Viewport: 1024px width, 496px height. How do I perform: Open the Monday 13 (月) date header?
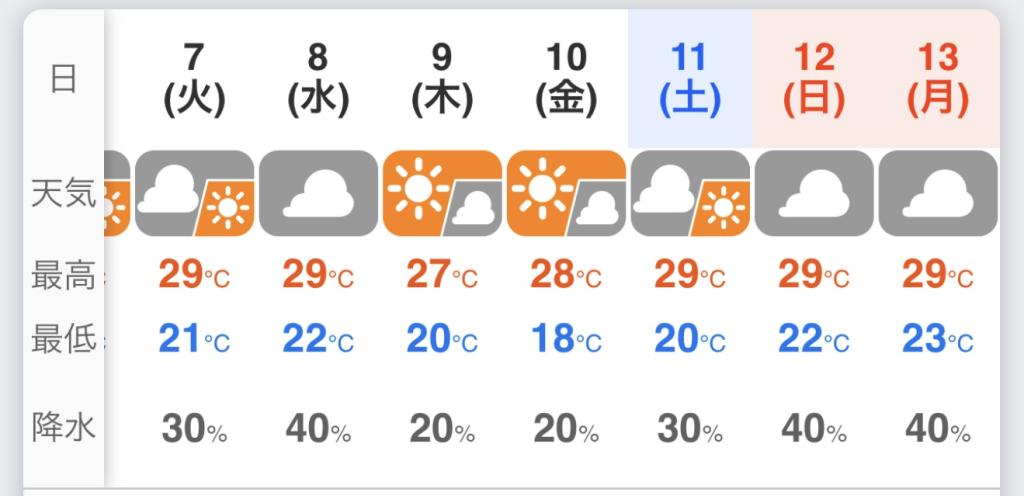pyautogui.click(x=938, y=78)
